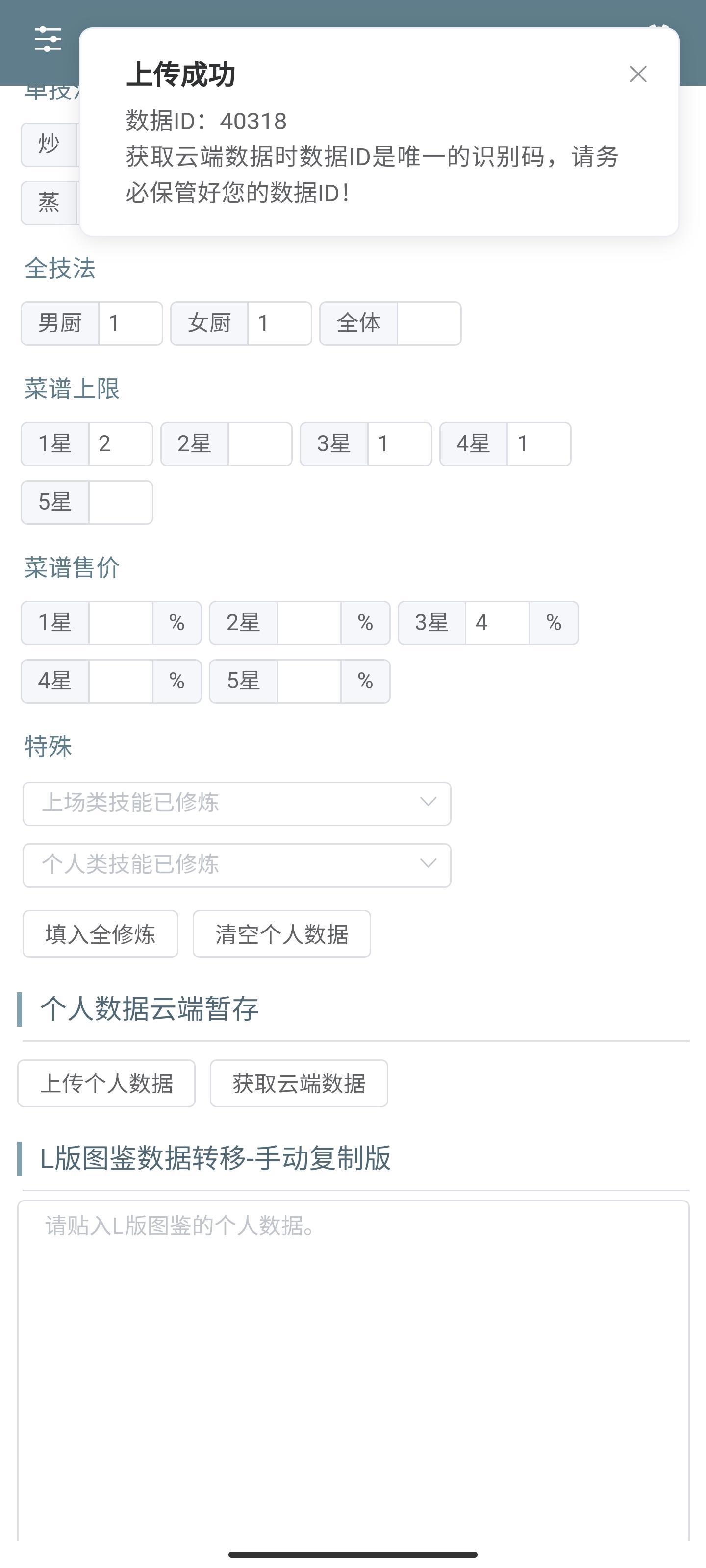Click the empty 2星 菜谱上限 field
The image size is (706, 1568).
coord(259,444)
